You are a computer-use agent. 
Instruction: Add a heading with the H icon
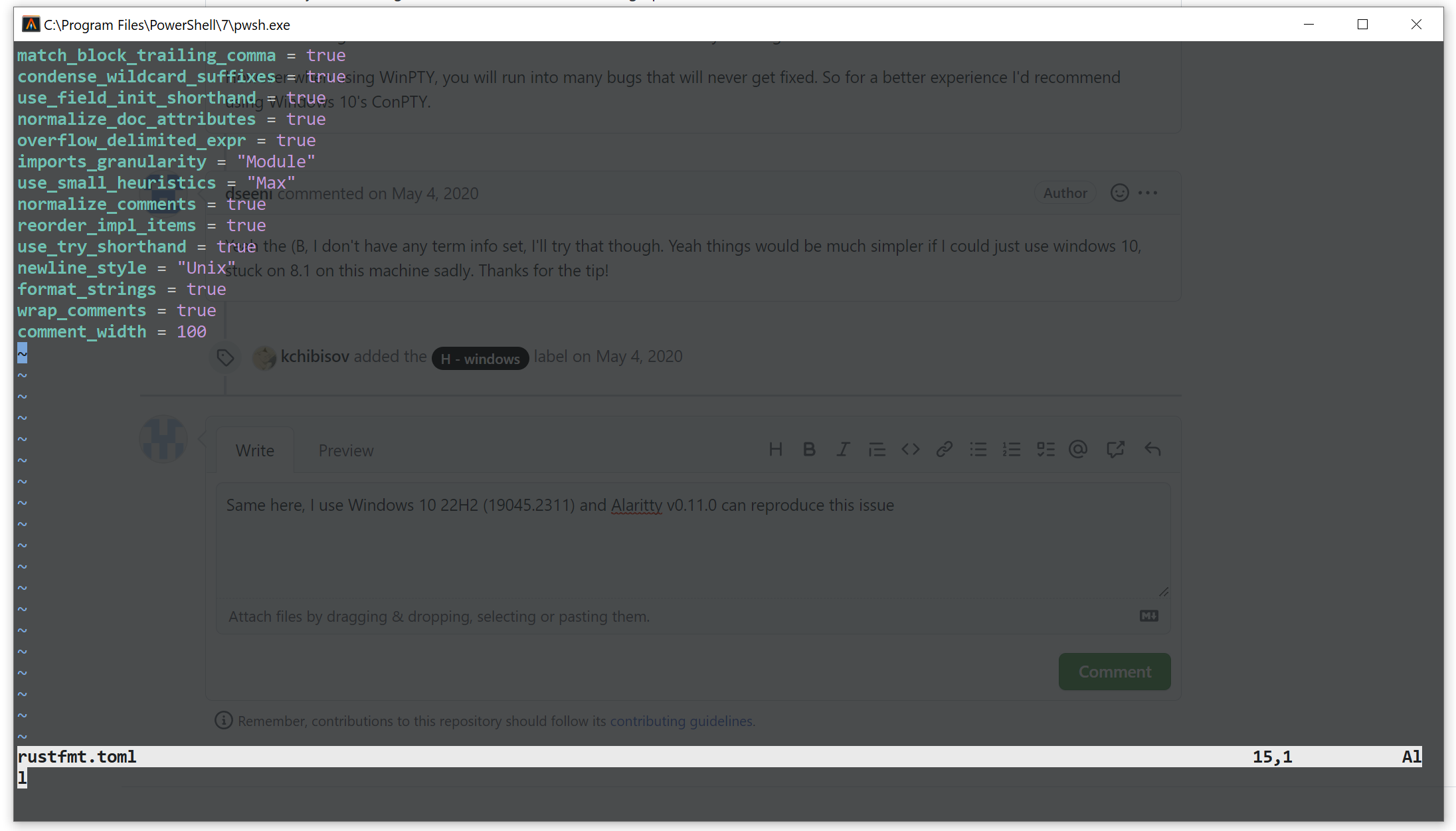[x=775, y=449]
